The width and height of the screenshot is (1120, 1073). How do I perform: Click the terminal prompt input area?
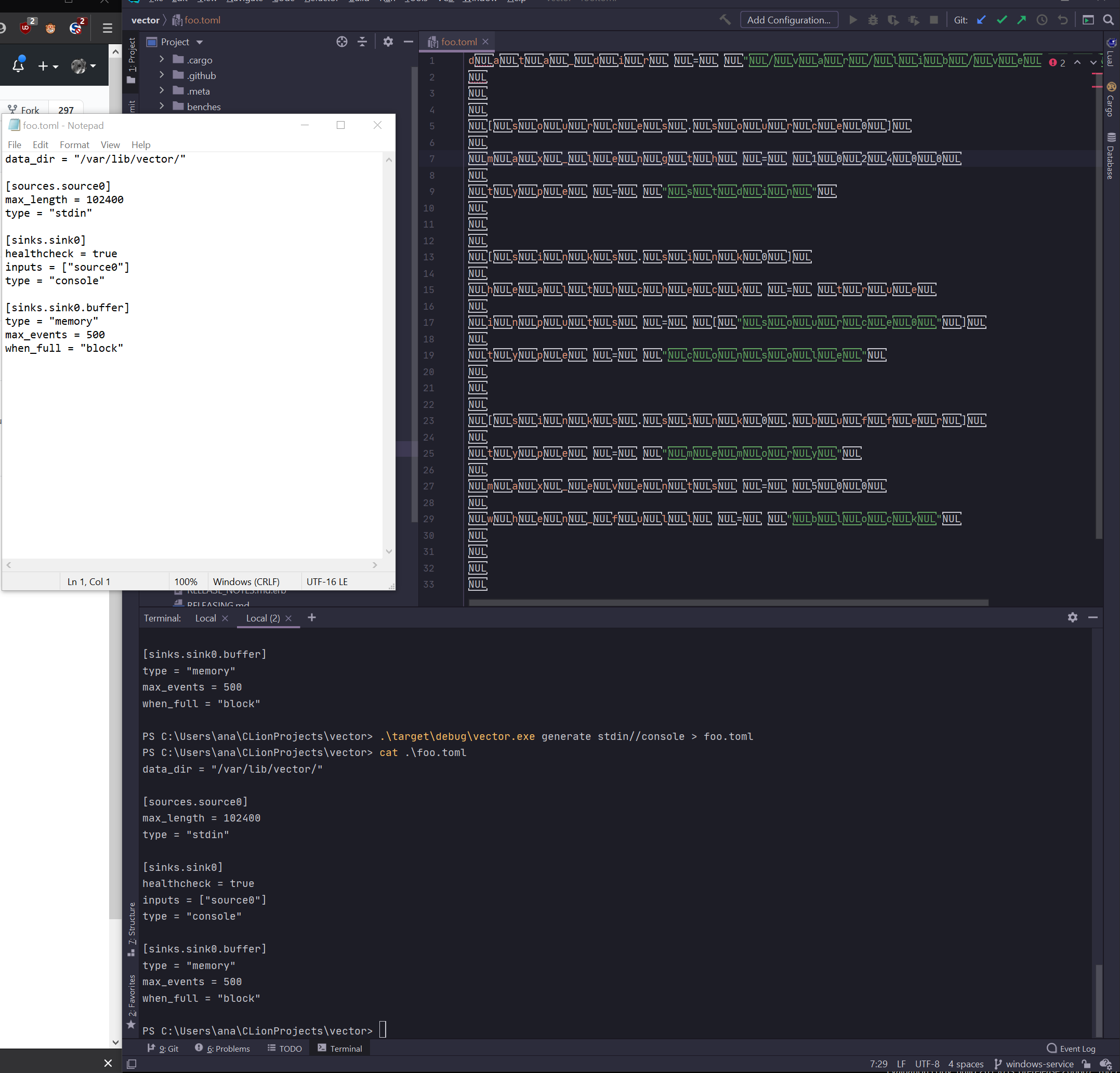(383, 1030)
